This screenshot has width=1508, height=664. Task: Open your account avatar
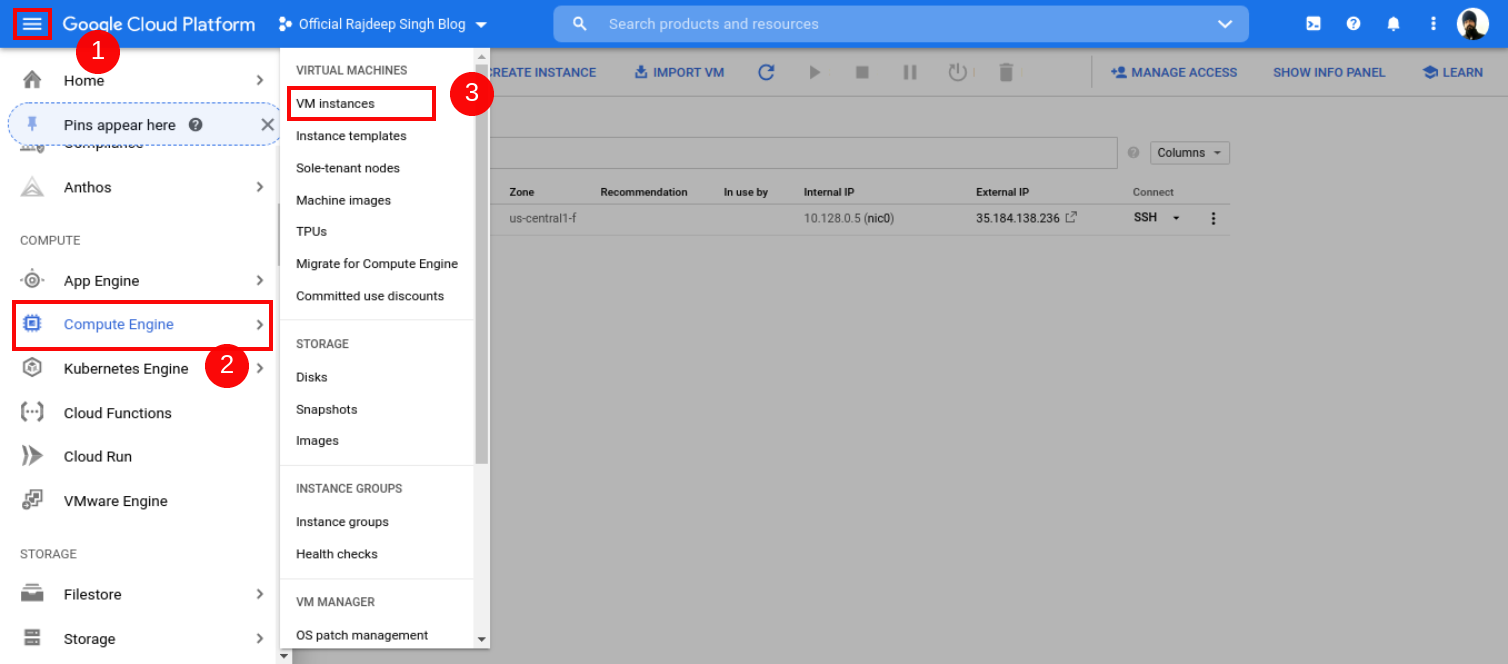tap(1473, 23)
